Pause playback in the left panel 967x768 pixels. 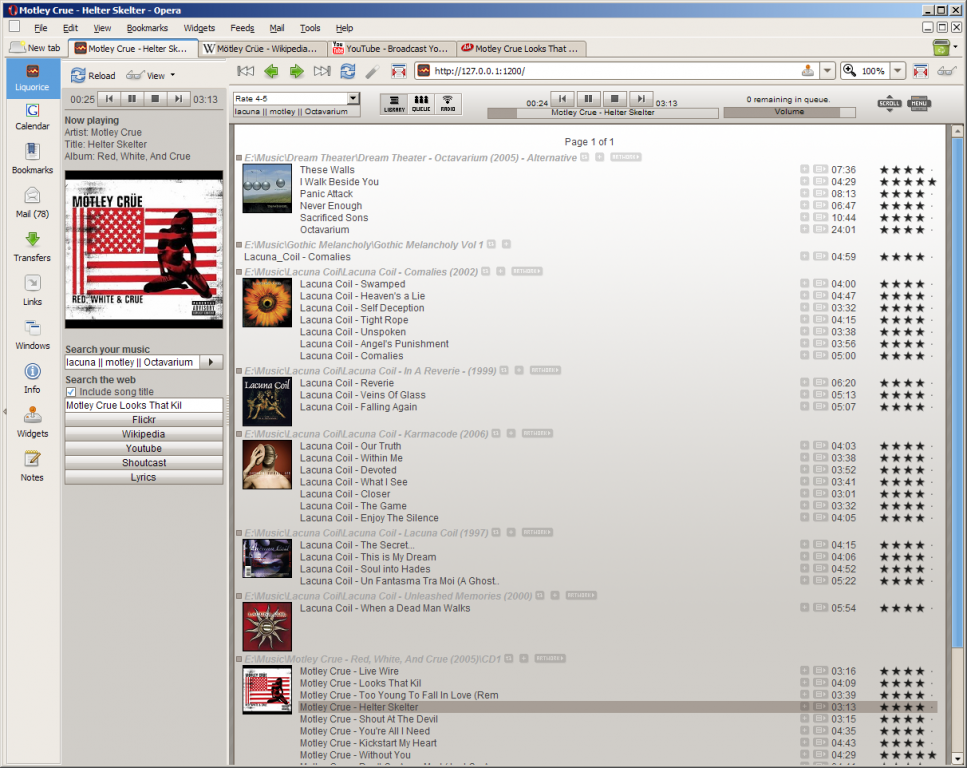tap(132, 99)
